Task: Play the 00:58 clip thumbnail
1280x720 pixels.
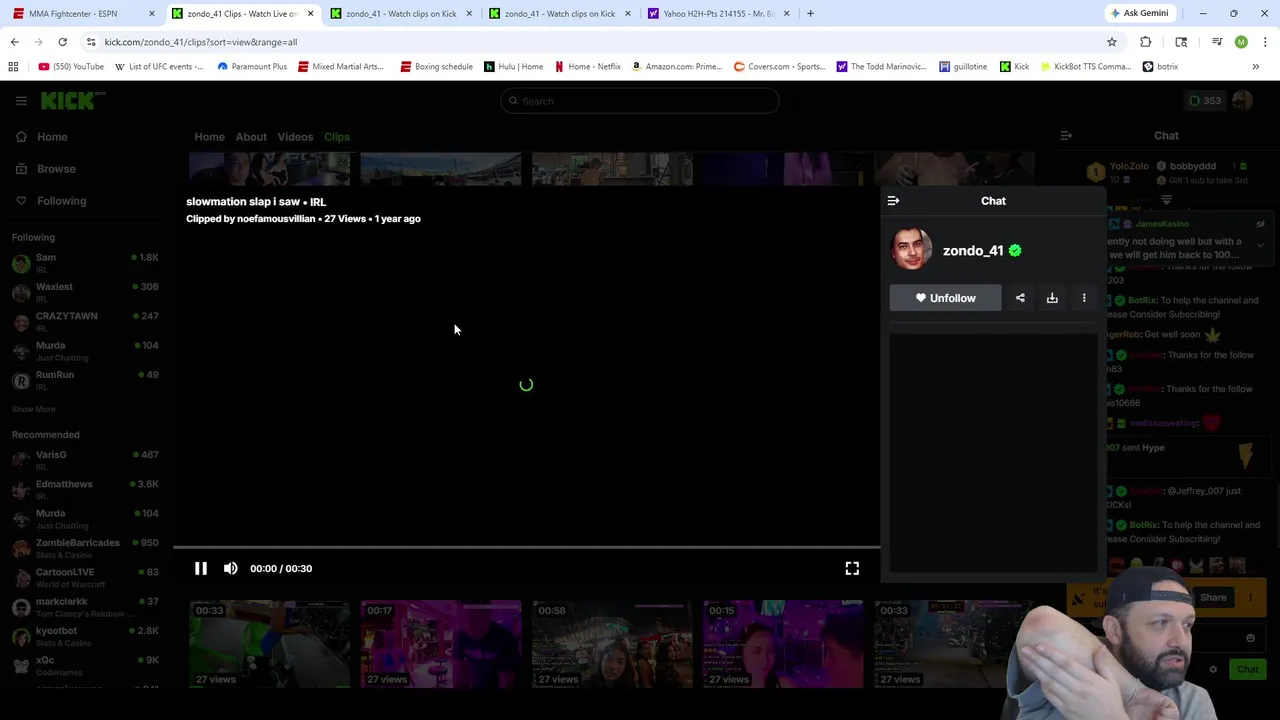Action: (x=612, y=644)
